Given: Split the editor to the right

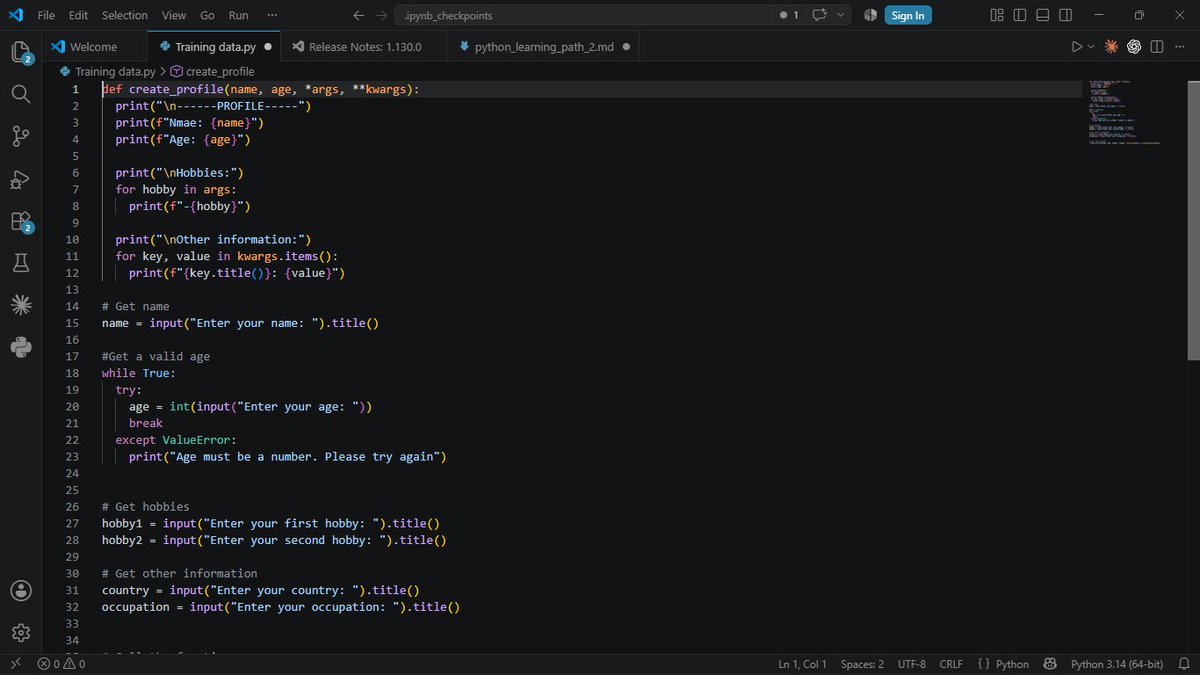Looking at the screenshot, I should point(1157,46).
